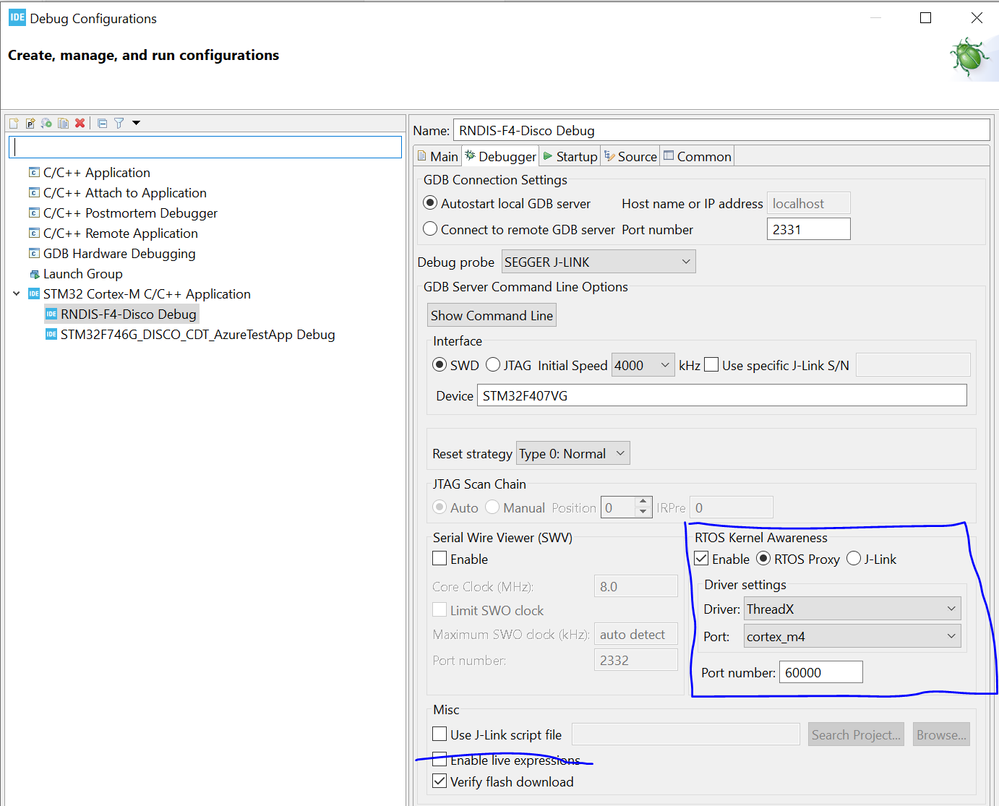Open the Reset strategy dropdown
Screen dimensions: 999x806
coord(573,454)
